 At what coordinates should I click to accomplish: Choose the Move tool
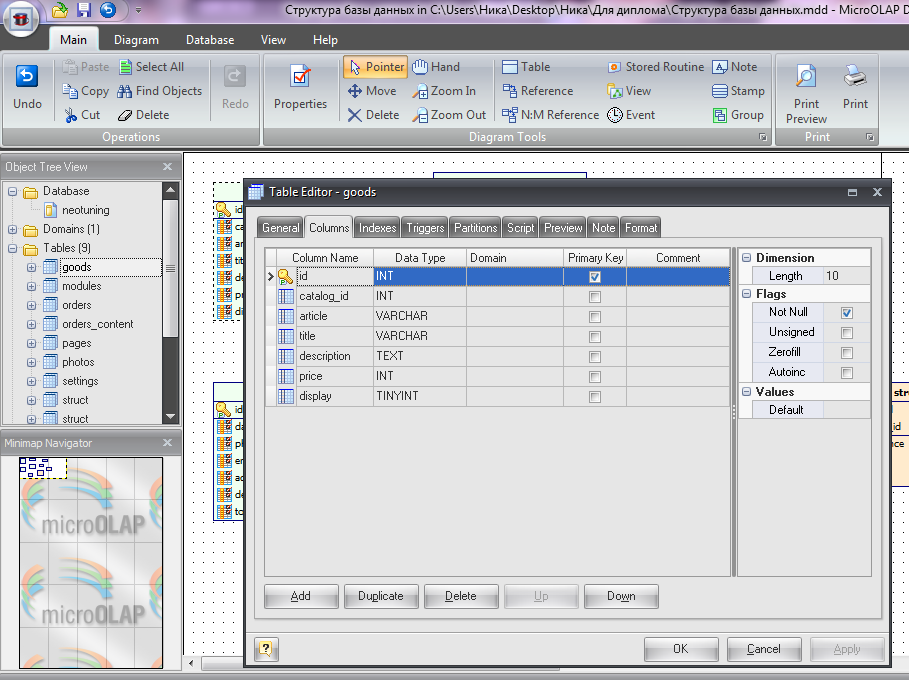(372, 91)
